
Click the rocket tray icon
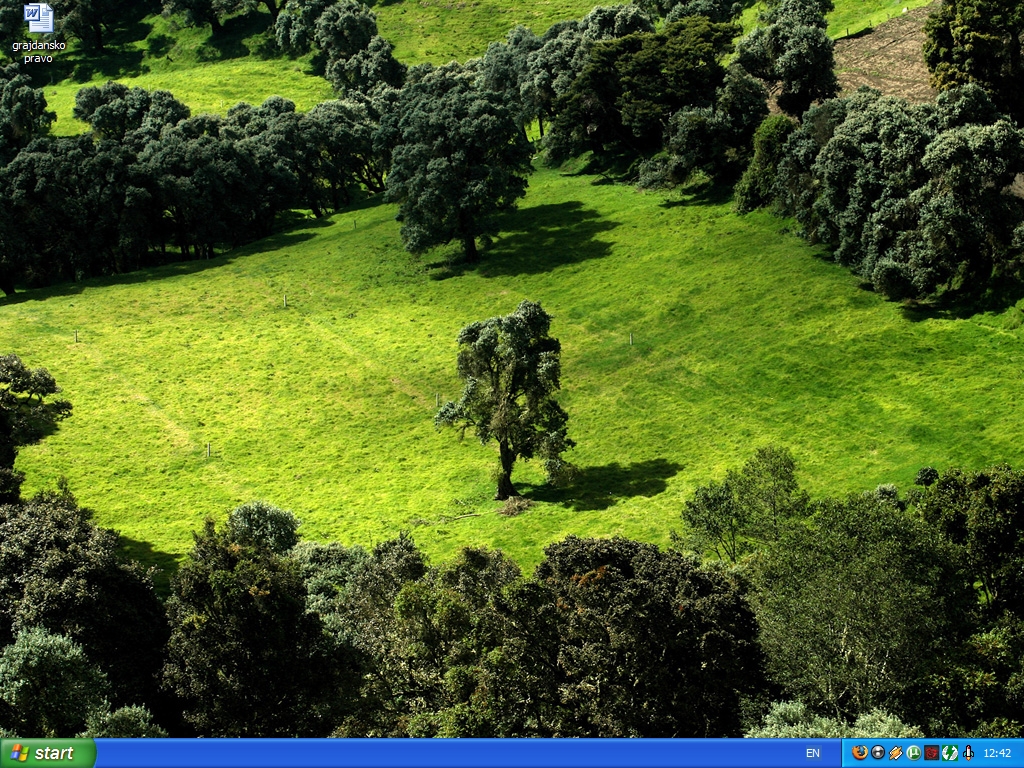(x=968, y=753)
